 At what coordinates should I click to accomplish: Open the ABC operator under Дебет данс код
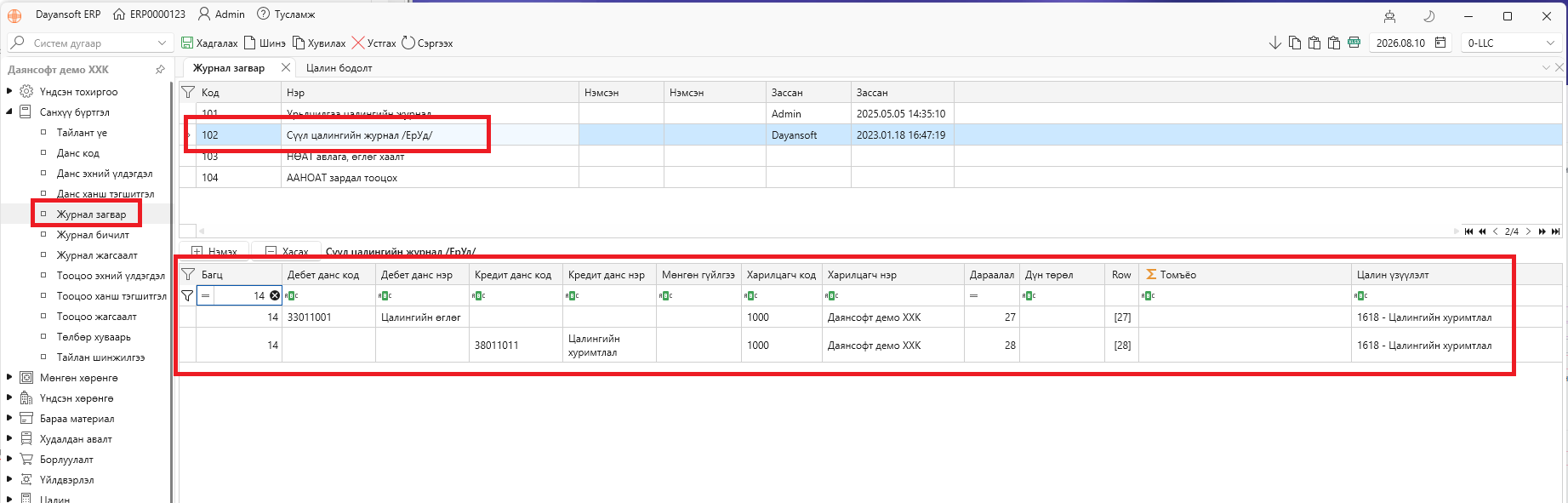pos(292,295)
